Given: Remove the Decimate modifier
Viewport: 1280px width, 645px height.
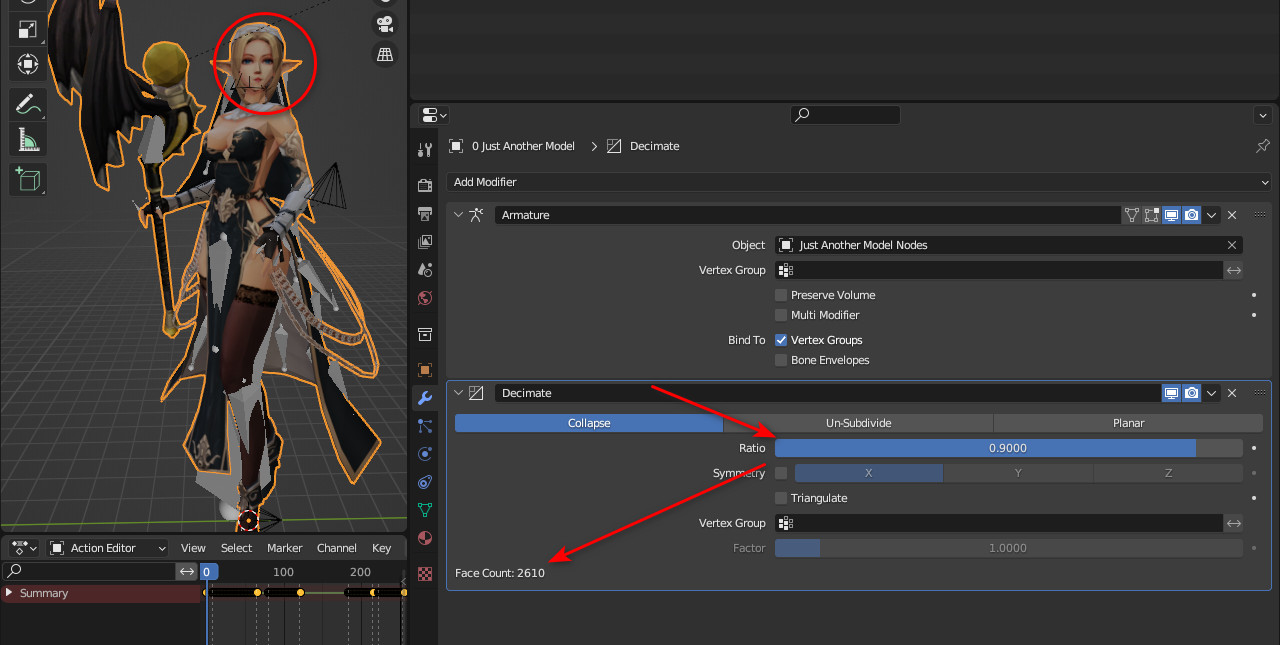Looking at the screenshot, I should [x=1232, y=393].
